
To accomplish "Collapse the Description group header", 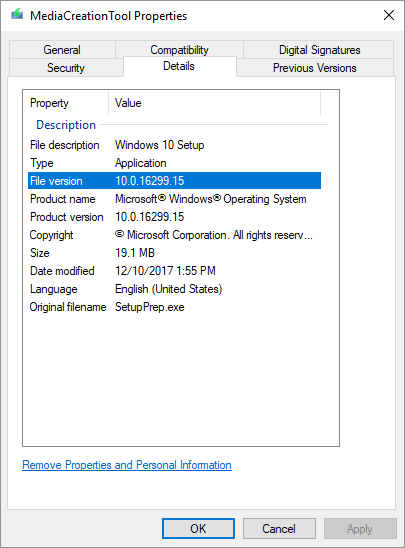I will (x=66, y=125).
